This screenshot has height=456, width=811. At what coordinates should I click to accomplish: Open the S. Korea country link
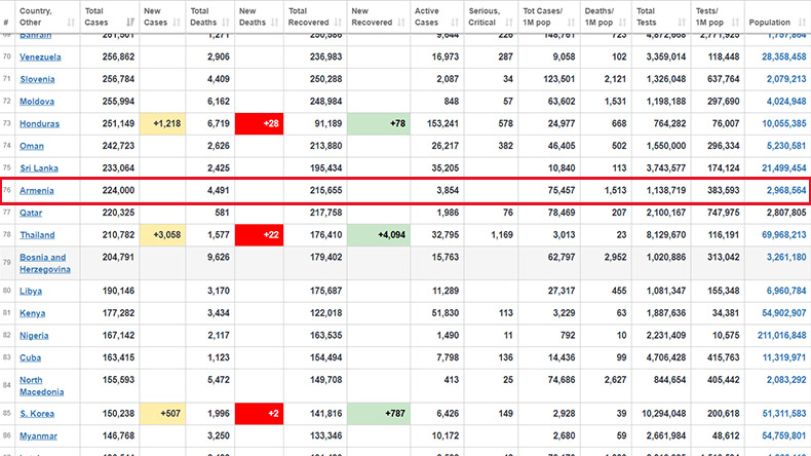(x=37, y=414)
